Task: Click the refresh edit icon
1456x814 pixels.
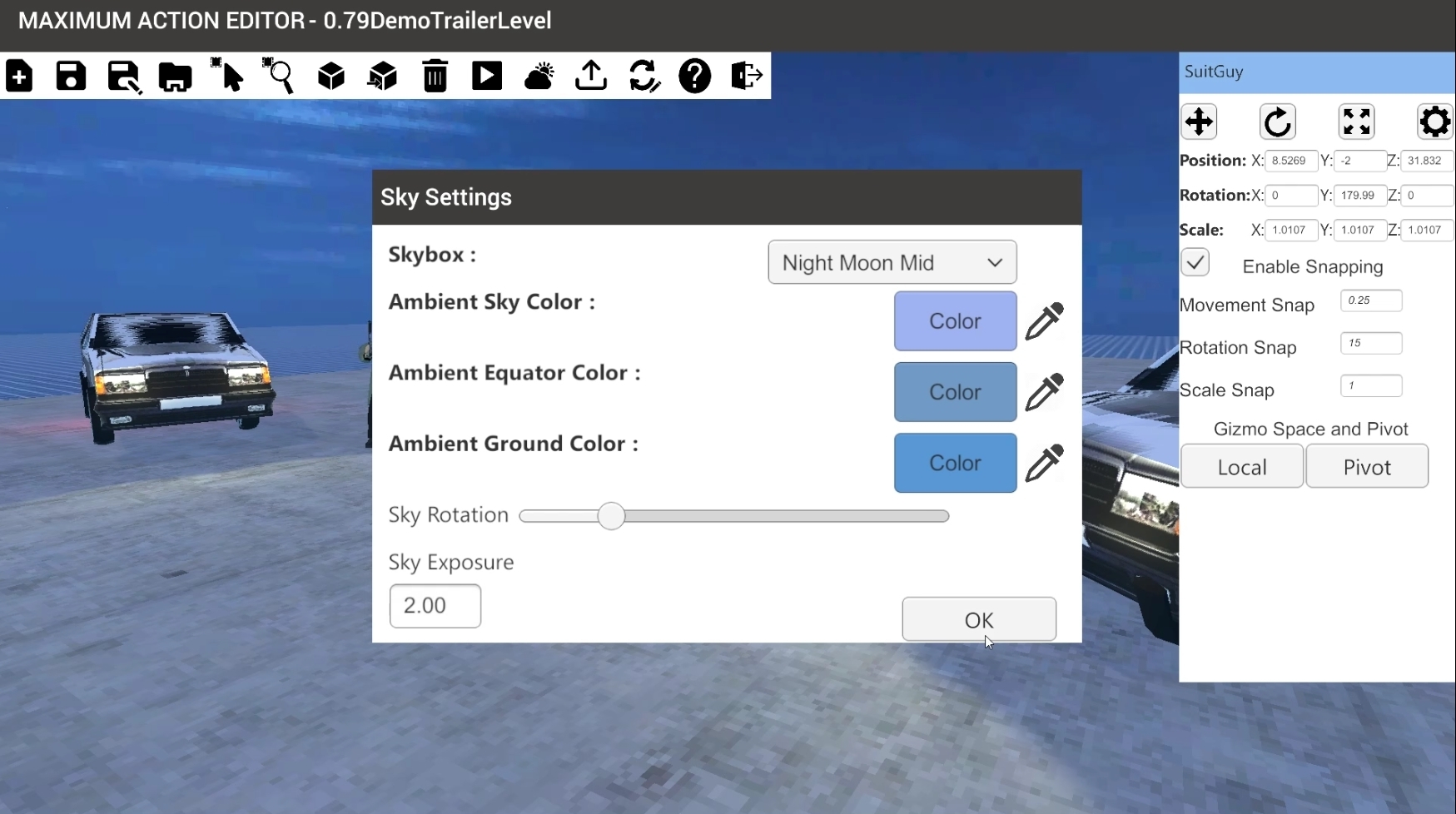Action: [644, 76]
